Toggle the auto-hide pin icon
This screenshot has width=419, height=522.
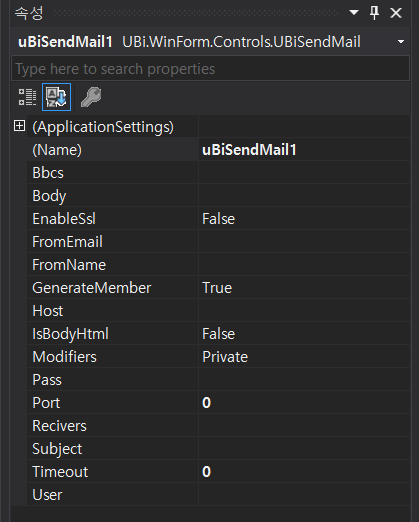(374, 13)
